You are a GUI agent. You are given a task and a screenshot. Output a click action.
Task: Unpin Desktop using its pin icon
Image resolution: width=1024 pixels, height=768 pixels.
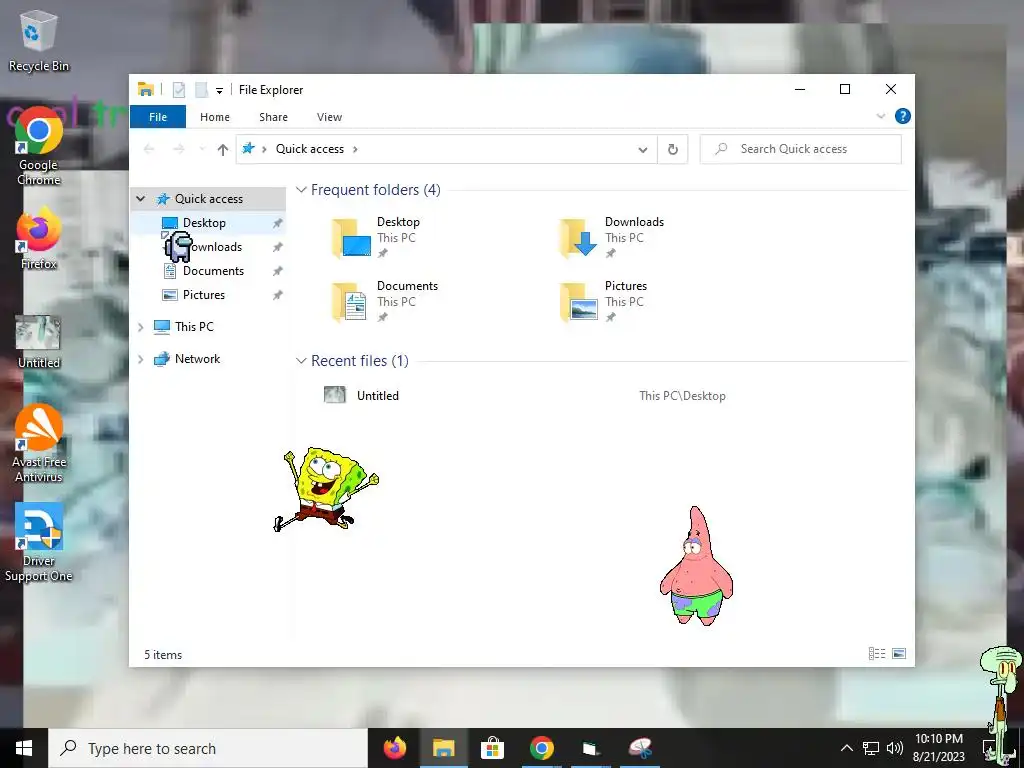coord(278,223)
